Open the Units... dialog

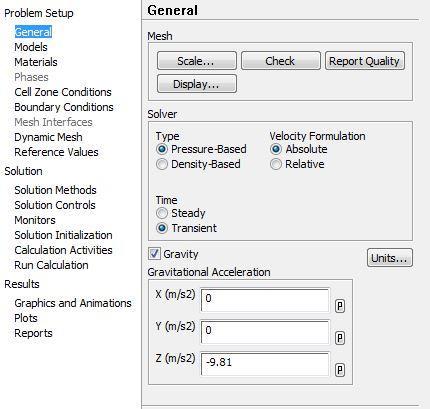(390, 258)
